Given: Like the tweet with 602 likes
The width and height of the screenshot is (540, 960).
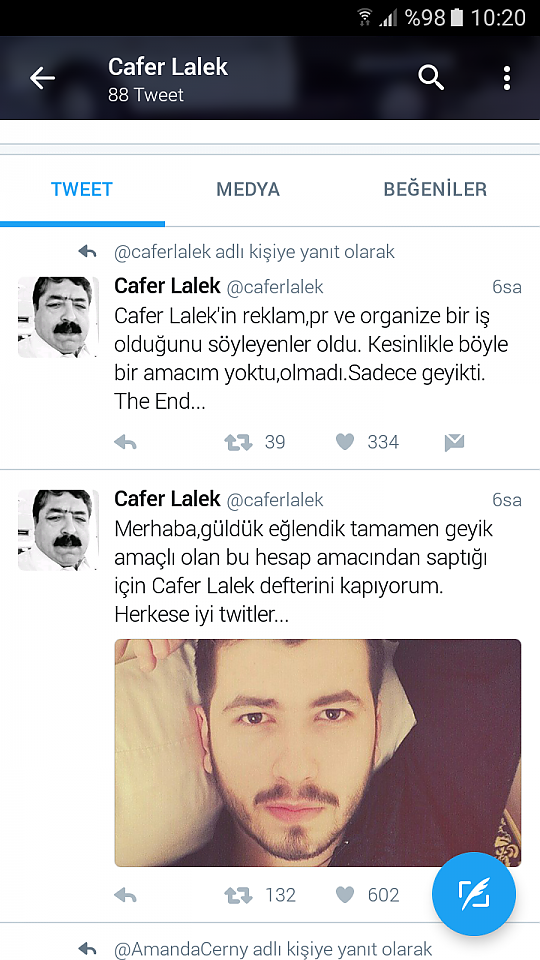Looking at the screenshot, I should point(345,895).
